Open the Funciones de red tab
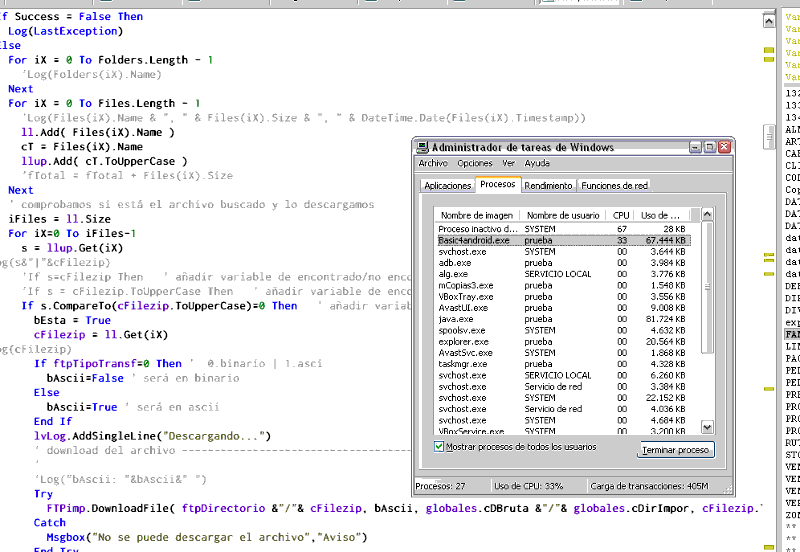This screenshot has width=800, height=552. click(x=614, y=186)
